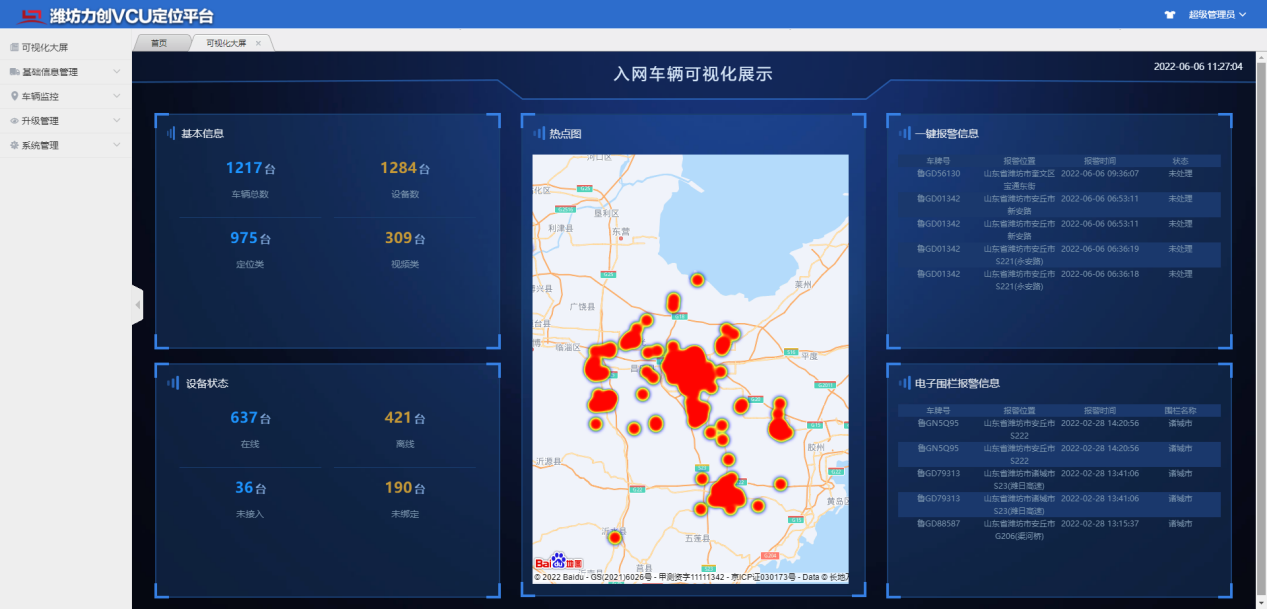
Task: Click the 车辆总数 label
Action: (x=250, y=194)
